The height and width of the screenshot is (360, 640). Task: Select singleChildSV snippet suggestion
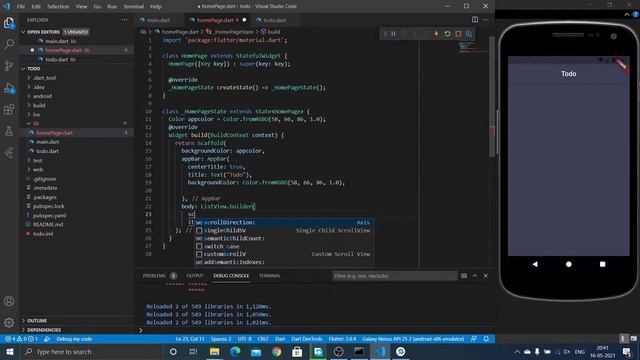click(284, 231)
